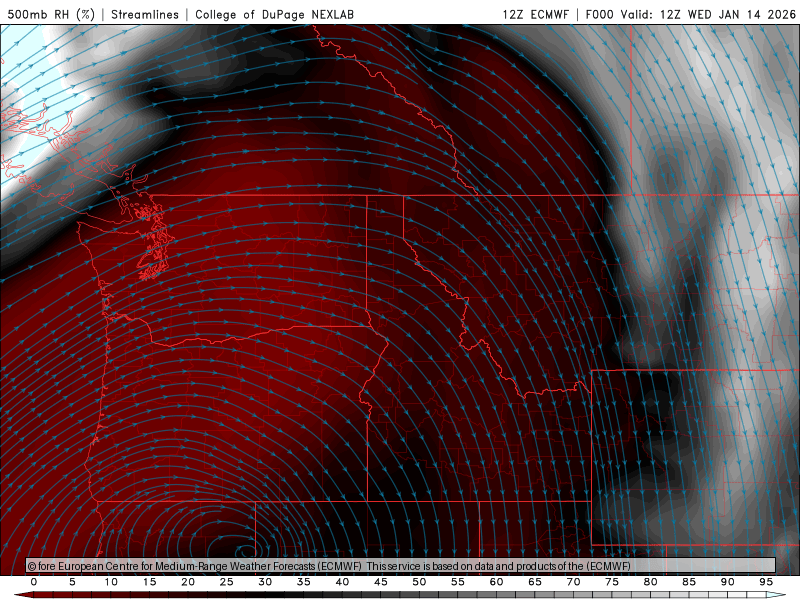Select the "50" humidity scale label
The image size is (800, 600).
(419, 582)
